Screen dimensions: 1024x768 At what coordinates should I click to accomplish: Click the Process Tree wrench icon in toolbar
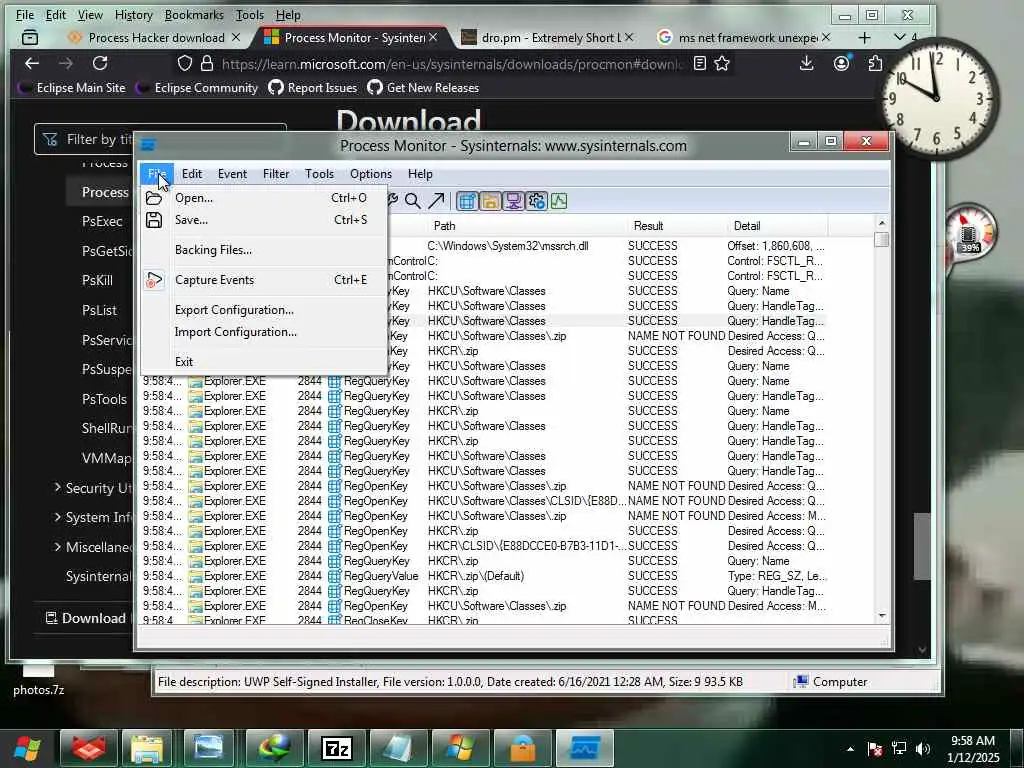392,200
